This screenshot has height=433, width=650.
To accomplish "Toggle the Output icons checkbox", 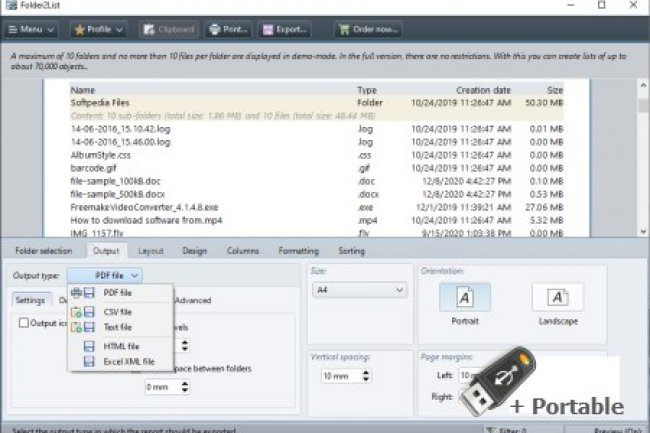I will coord(24,323).
